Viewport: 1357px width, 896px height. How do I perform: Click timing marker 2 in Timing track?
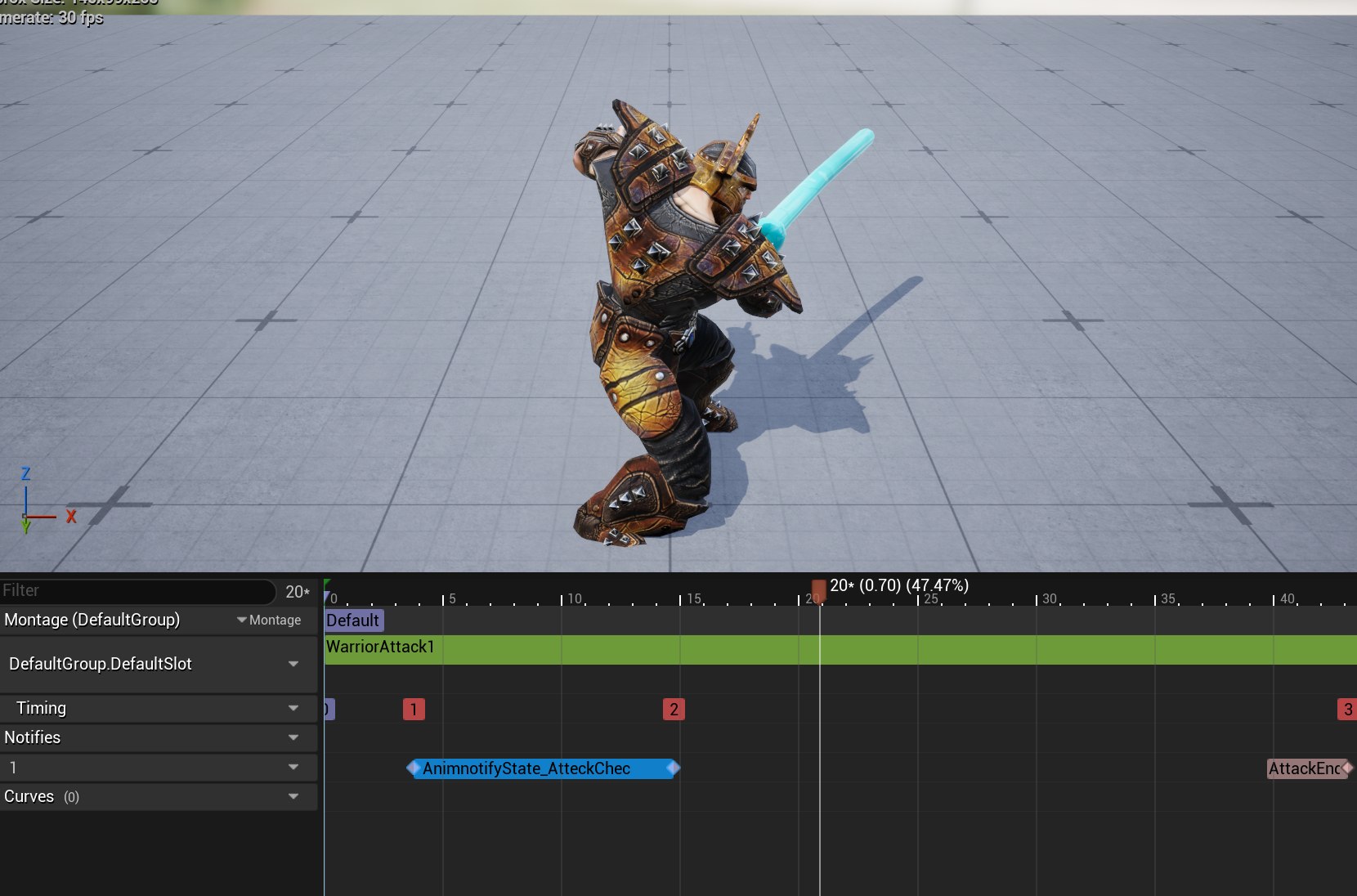[x=674, y=709]
